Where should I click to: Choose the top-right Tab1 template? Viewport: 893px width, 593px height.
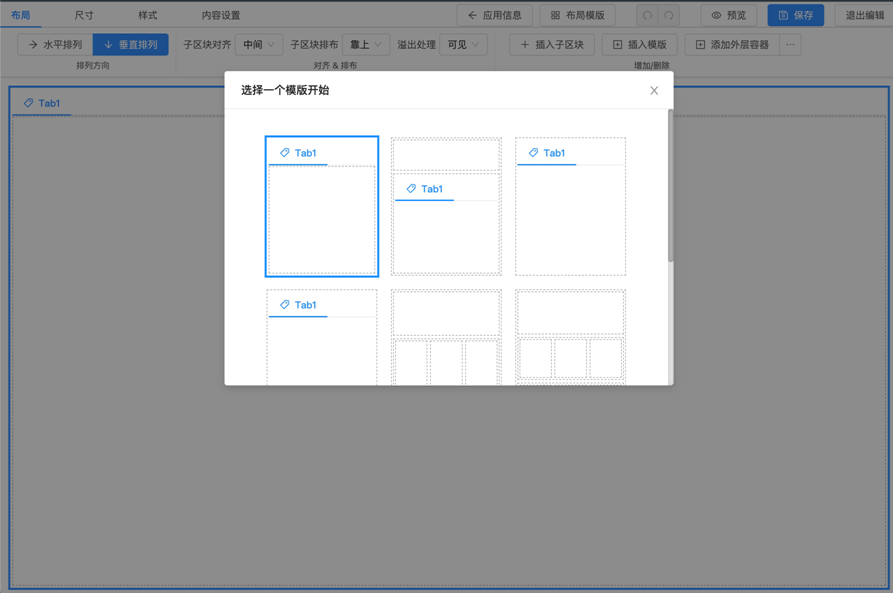570,206
